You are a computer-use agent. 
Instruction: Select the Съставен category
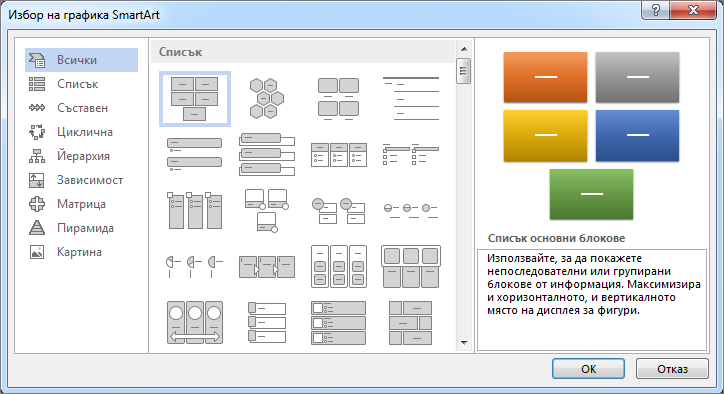(81, 108)
